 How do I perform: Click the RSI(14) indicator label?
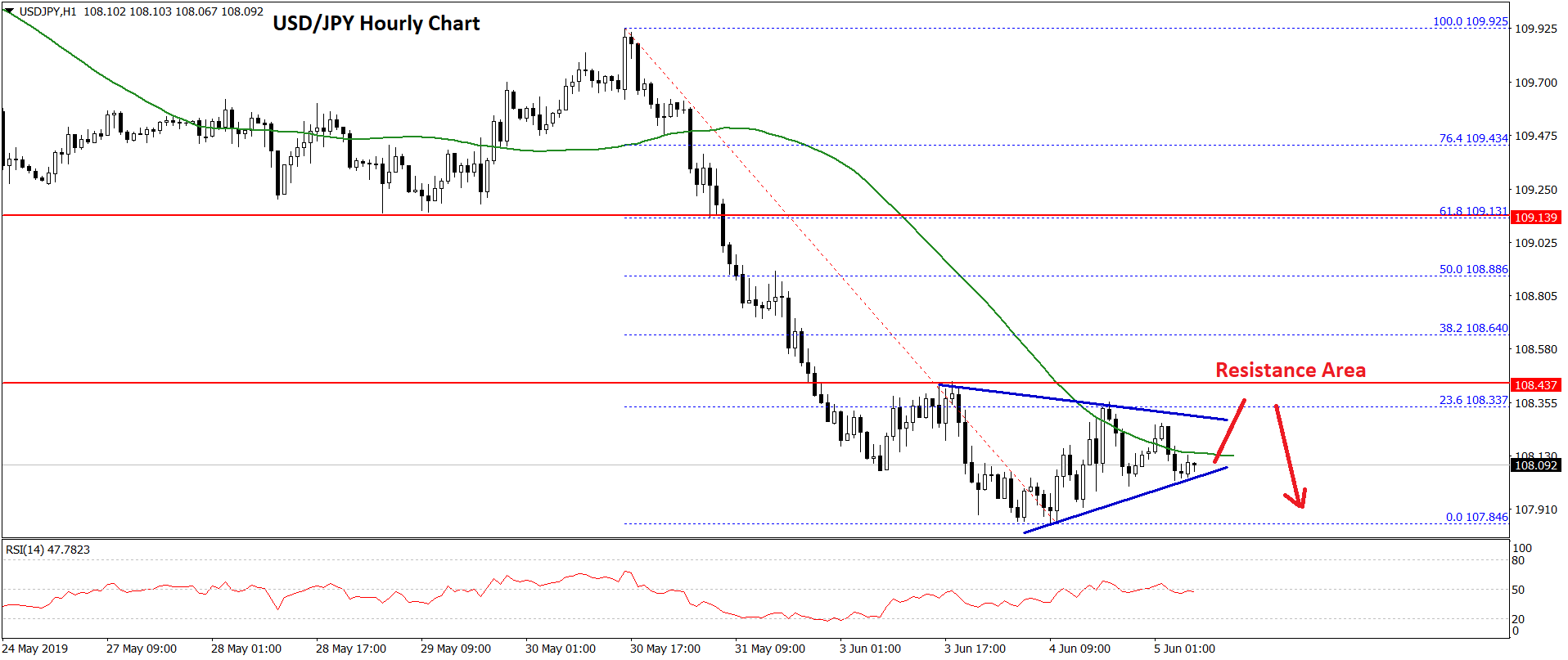pyautogui.click(x=47, y=550)
